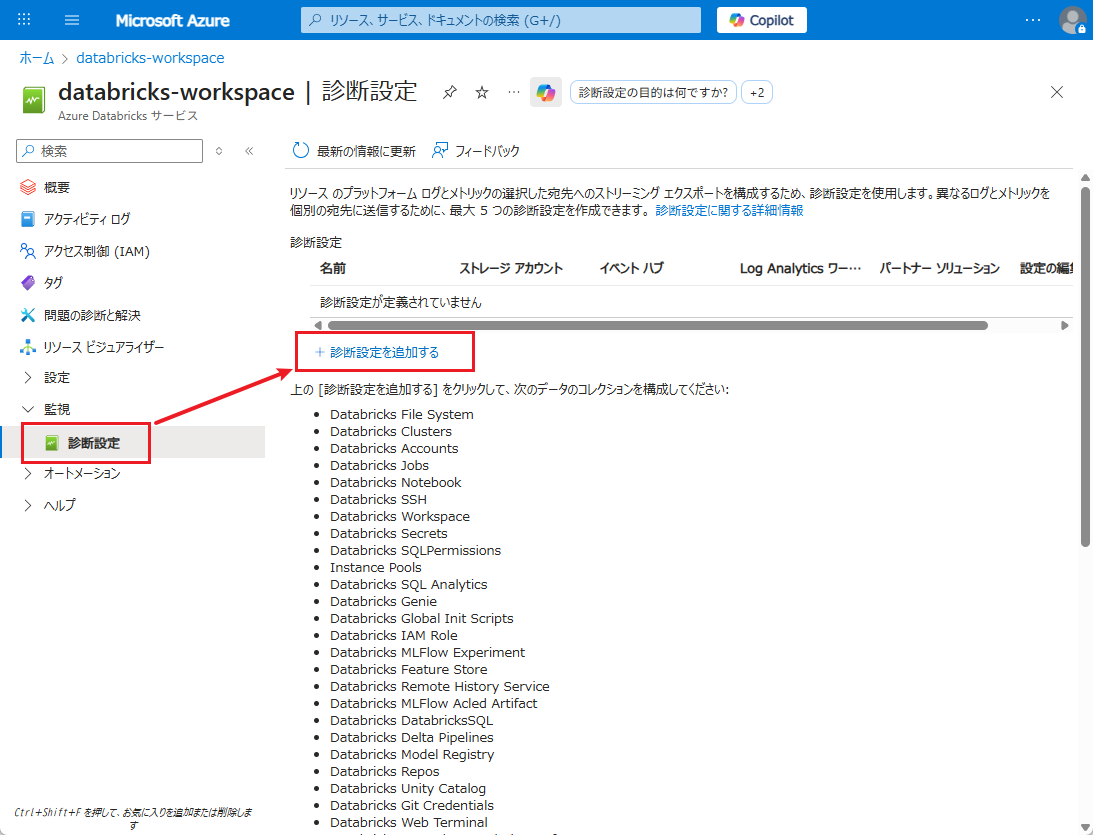Click the Copilot button in header
This screenshot has width=1093, height=835.
(x=761, y=20)
